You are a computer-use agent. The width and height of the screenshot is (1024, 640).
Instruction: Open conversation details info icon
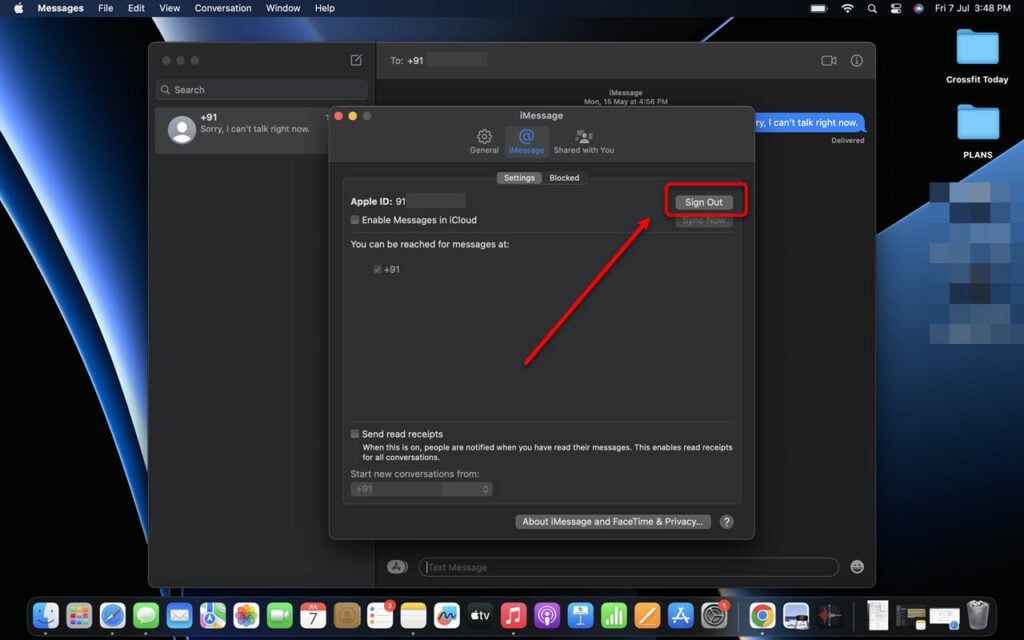[857, 61]
